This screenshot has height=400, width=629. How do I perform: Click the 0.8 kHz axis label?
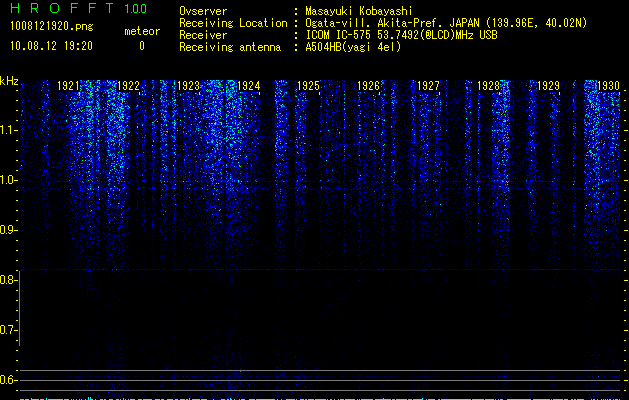click(x=8, y=280)
